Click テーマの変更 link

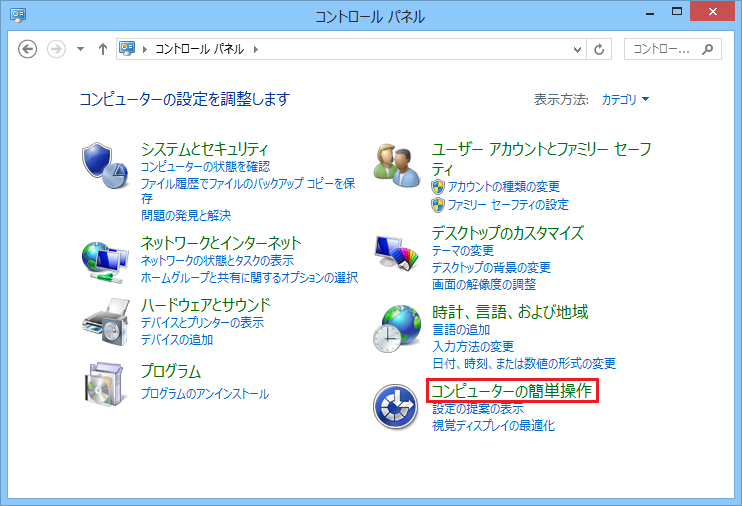463,250
